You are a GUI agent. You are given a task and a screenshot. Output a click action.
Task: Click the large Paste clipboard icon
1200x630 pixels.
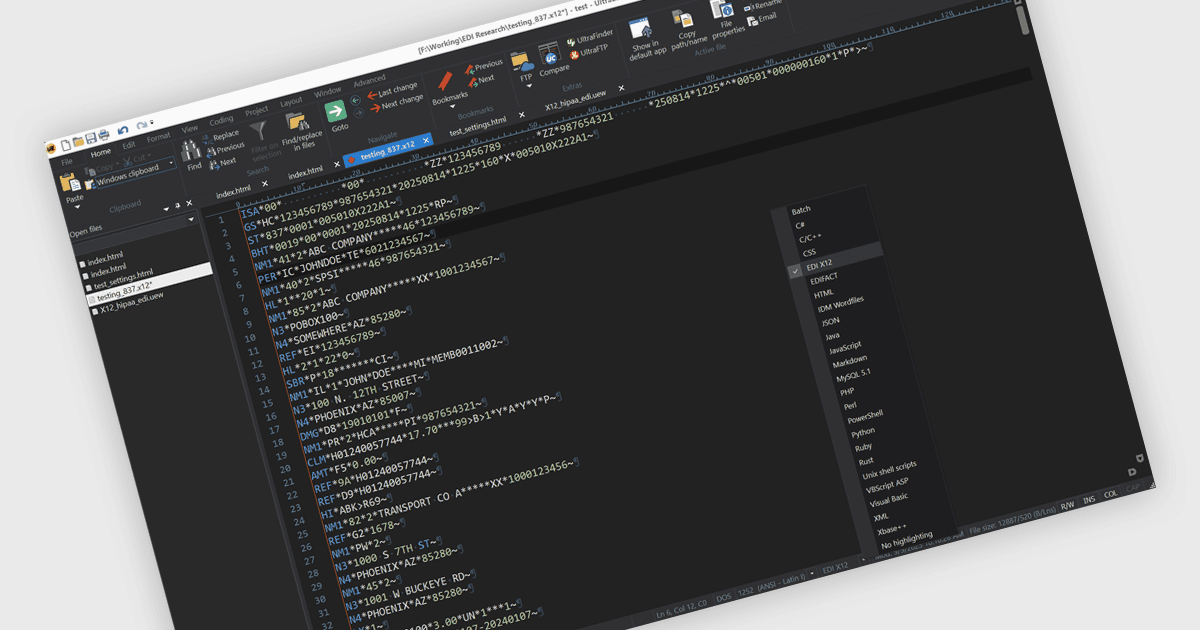point(69,183)
